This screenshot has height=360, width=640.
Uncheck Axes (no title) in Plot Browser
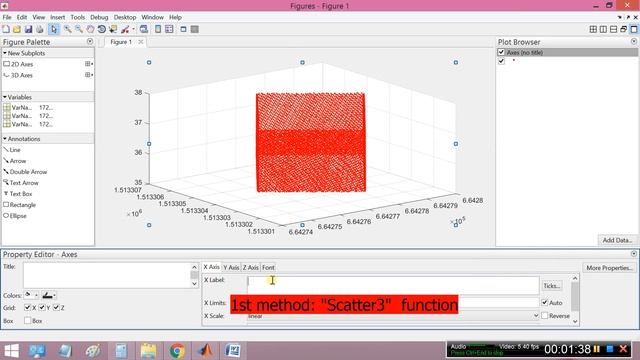pos(501,52)
